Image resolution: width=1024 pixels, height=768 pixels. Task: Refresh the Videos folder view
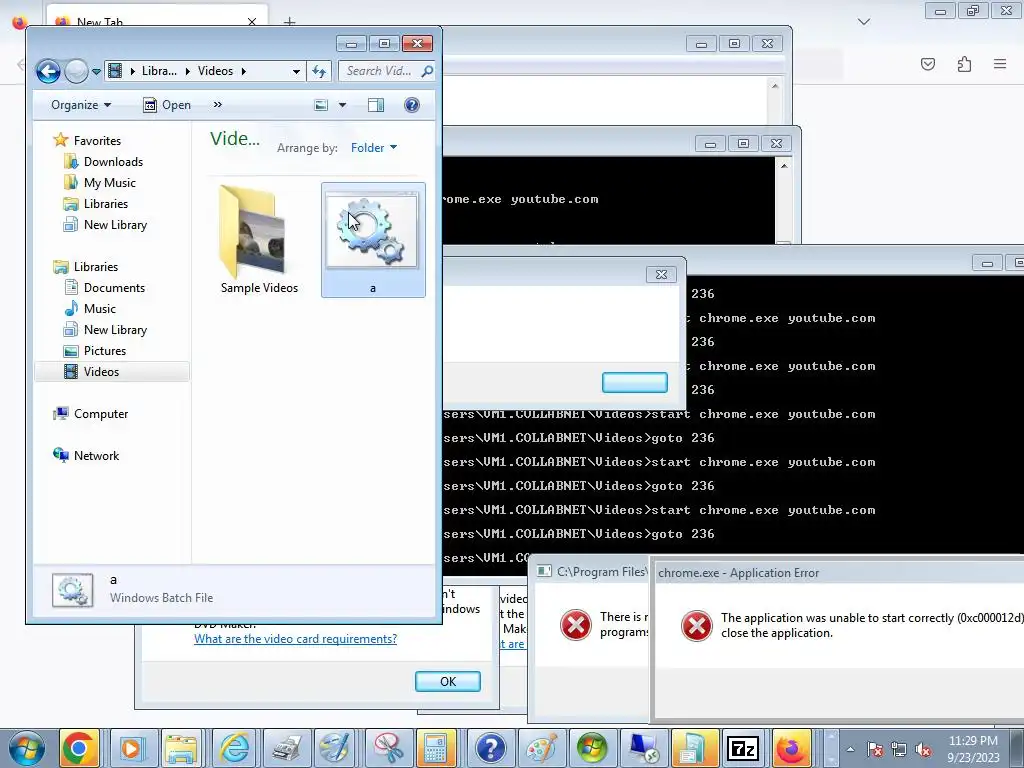coord(319,71)
